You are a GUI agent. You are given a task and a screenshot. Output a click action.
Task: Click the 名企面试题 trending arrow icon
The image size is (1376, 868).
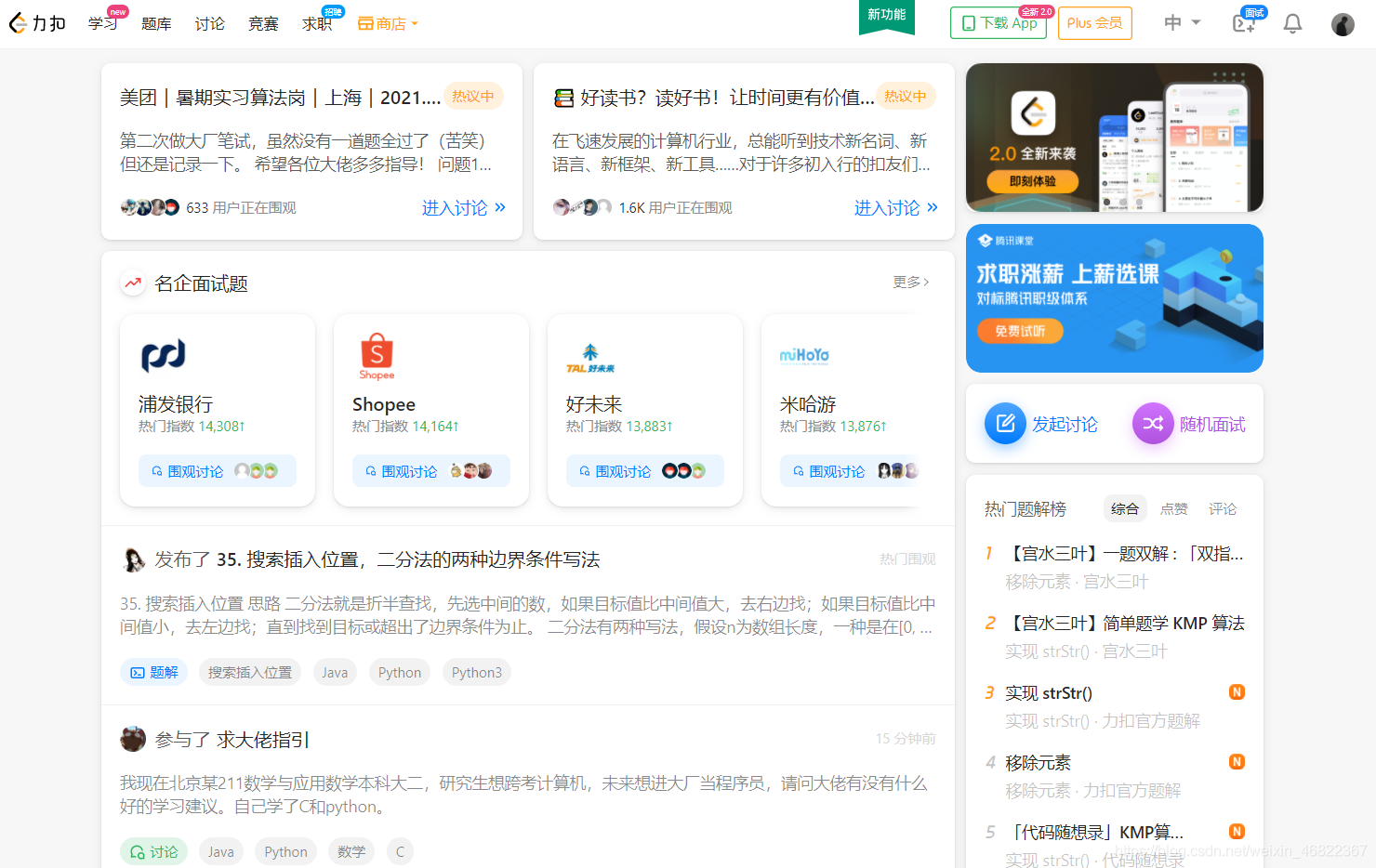[133, 283]
